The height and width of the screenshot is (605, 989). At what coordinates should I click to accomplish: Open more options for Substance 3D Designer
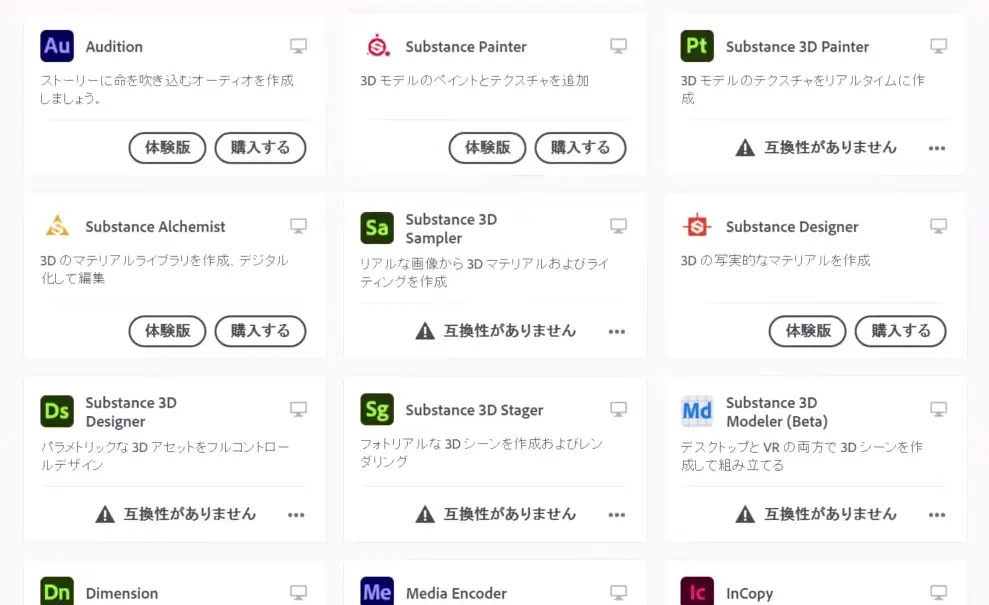click(296, 515)
